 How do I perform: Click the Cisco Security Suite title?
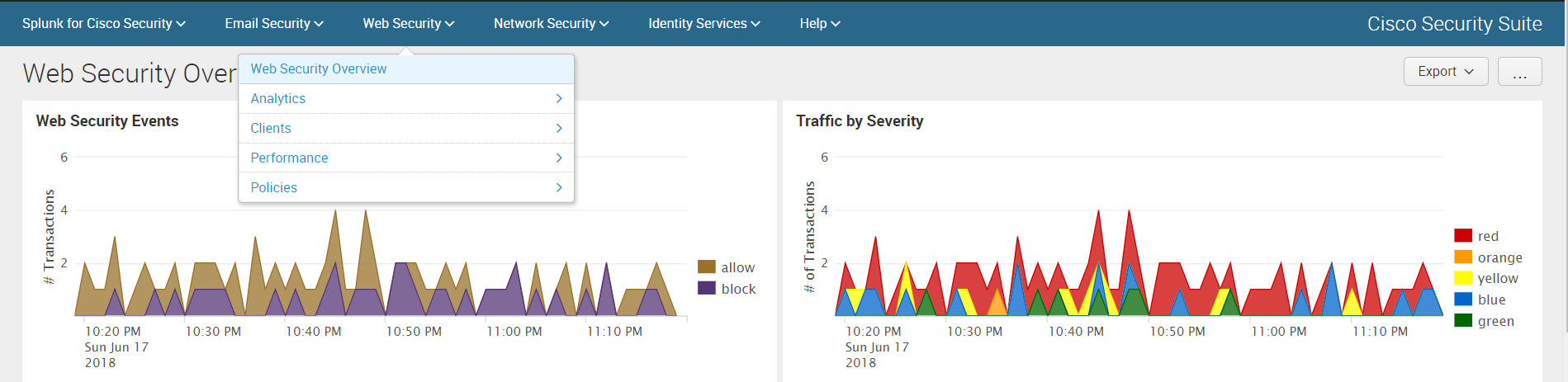(1454, 24)
